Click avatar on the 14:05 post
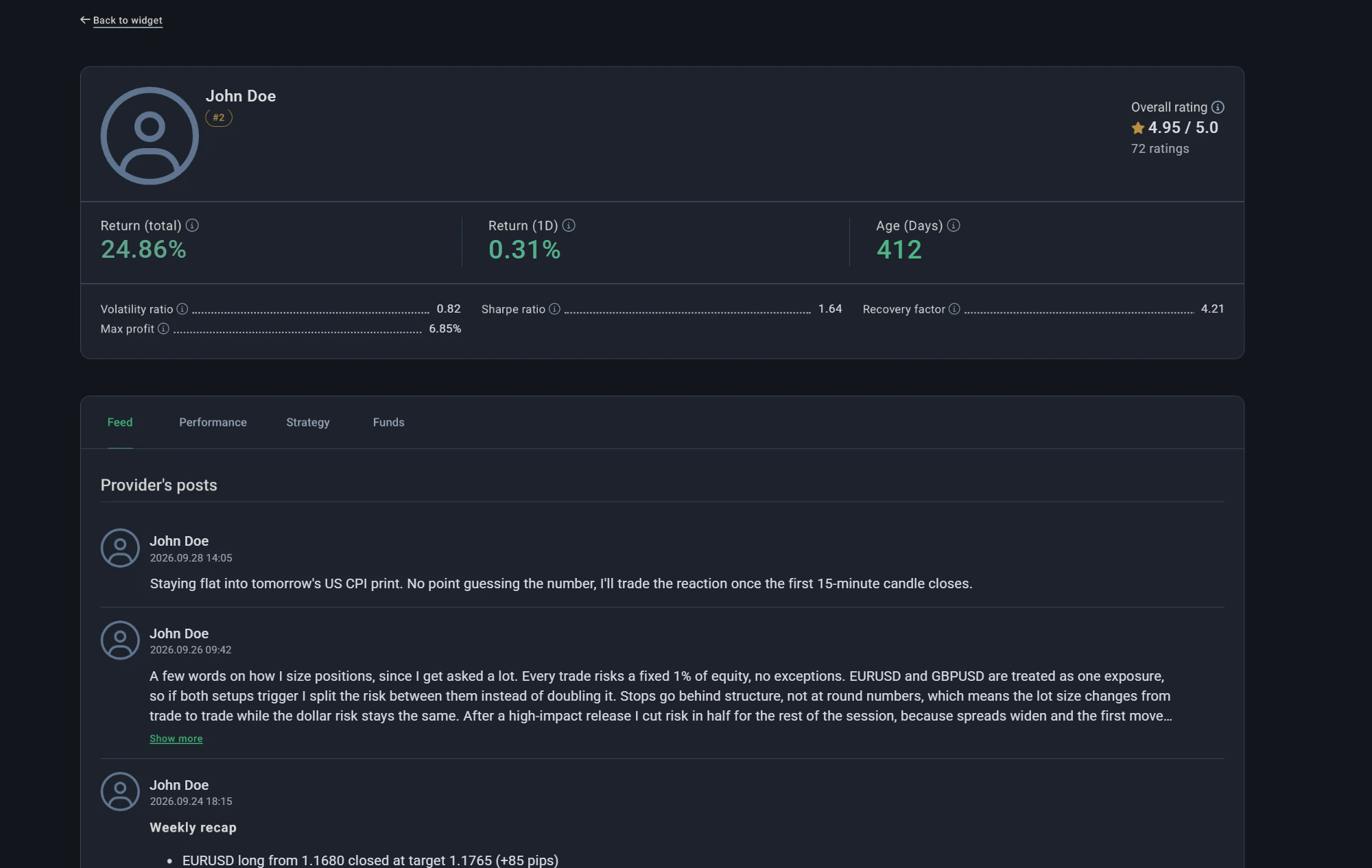Viewport: 1372px width, 868px height. pos(120,548)
